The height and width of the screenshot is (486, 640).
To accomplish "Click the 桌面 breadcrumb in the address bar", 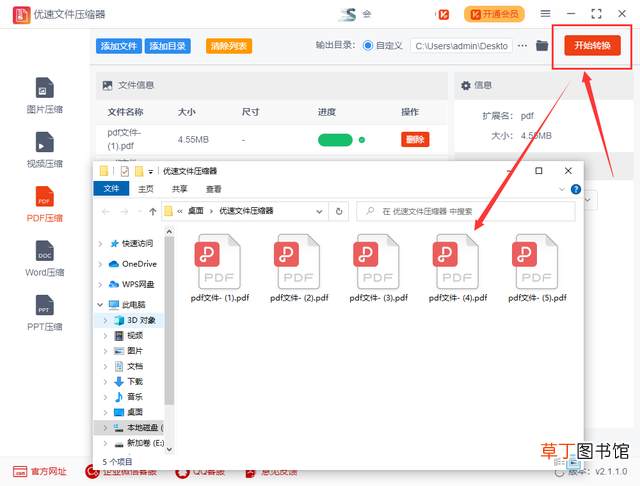I will click(196, 211).
